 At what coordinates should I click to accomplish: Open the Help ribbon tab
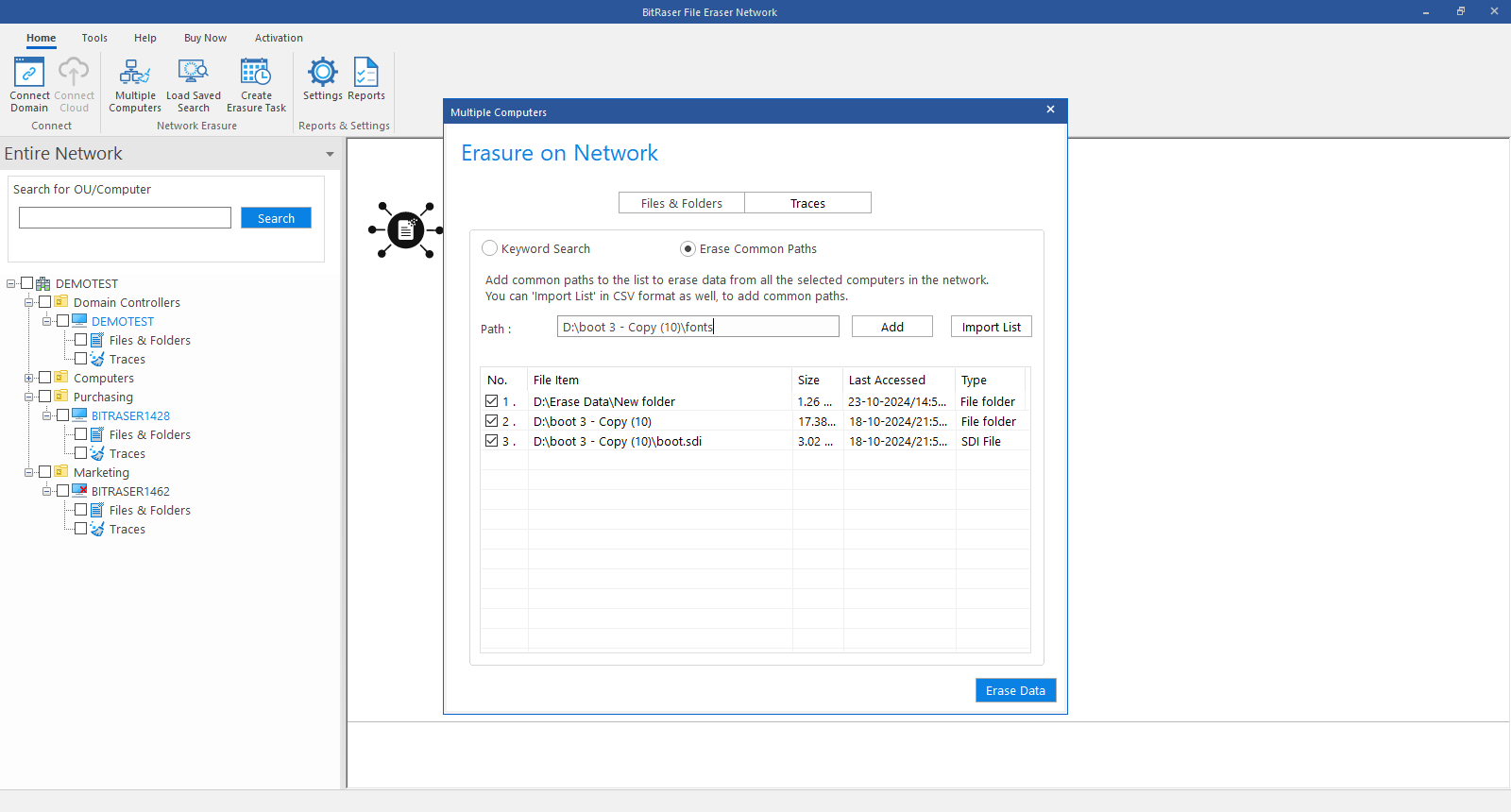point(145,38)
